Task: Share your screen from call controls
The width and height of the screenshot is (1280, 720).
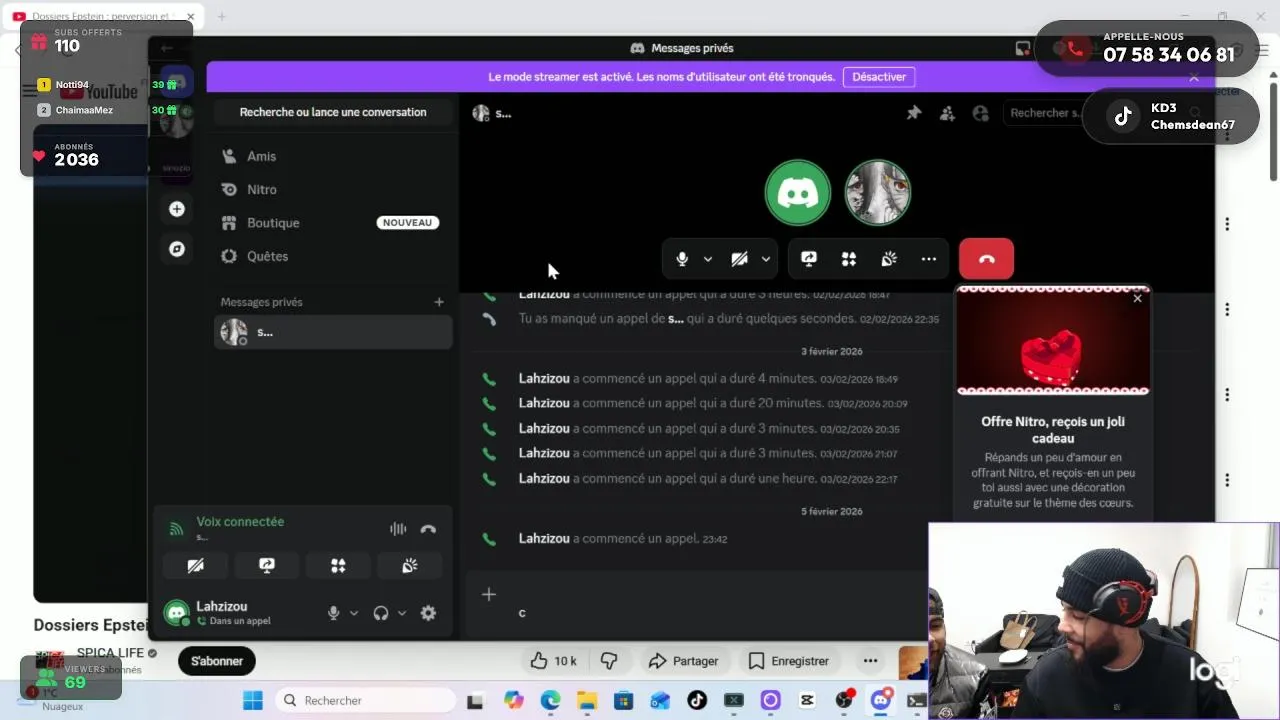Action: [809, 259]
